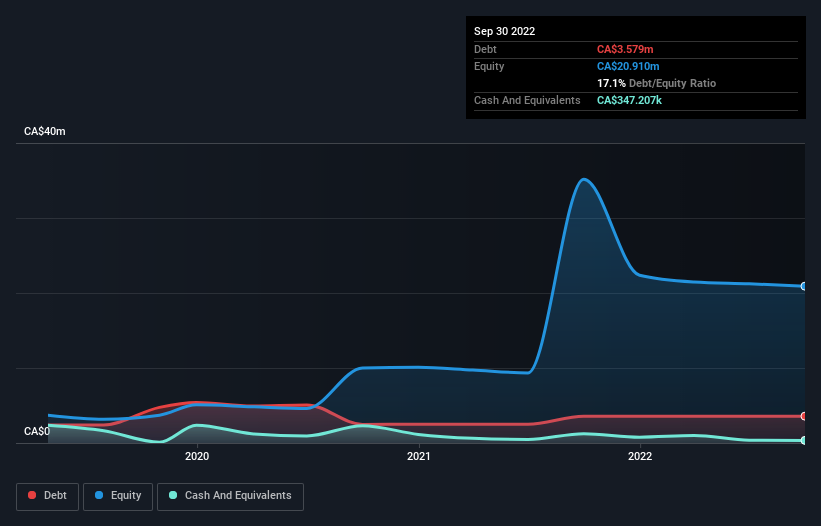Click the red Debt legend dot
Screen dimensions: 821x526
pyautogui.click(x=32, y=495)
